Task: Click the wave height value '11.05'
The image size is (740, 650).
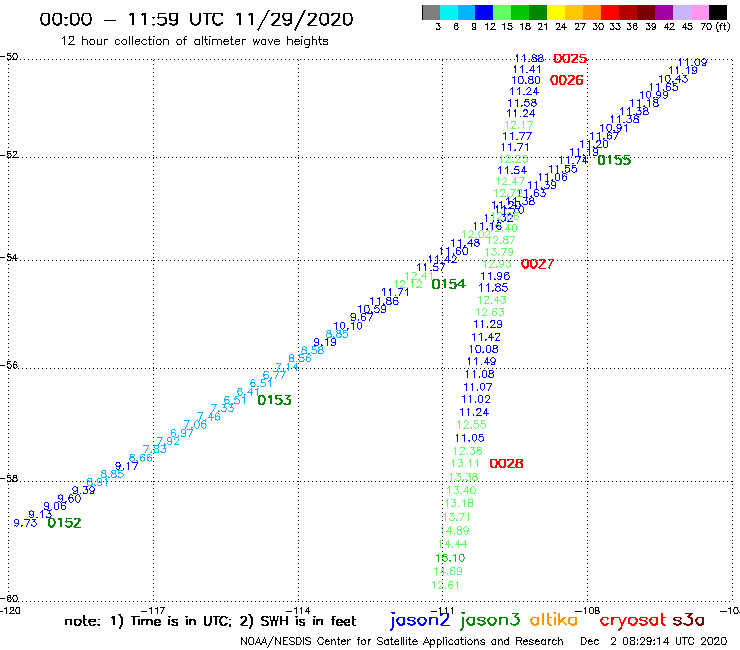Action: coord(470,438)
